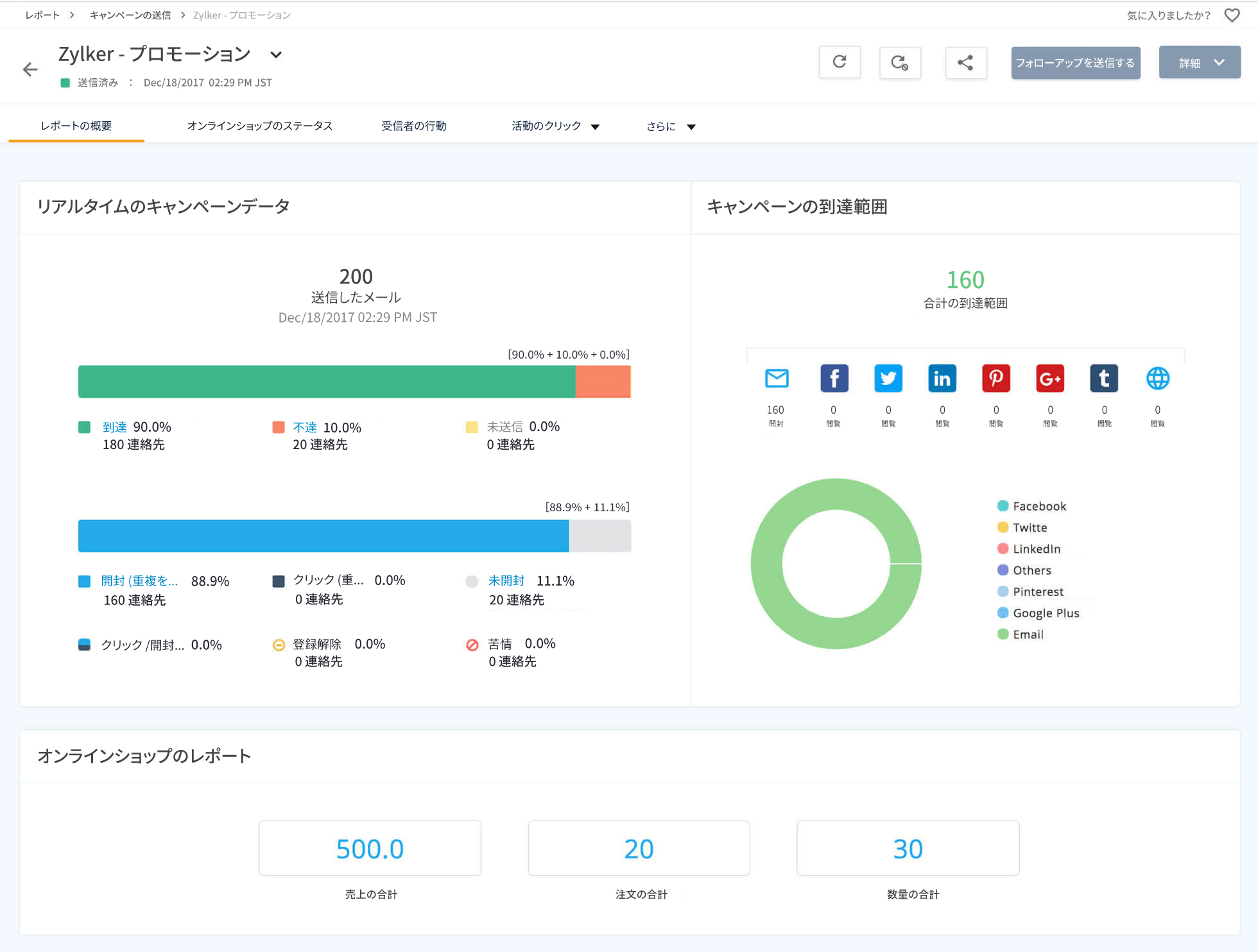
Task: Toggle the Twitte legend entry
Action: 1022,527
